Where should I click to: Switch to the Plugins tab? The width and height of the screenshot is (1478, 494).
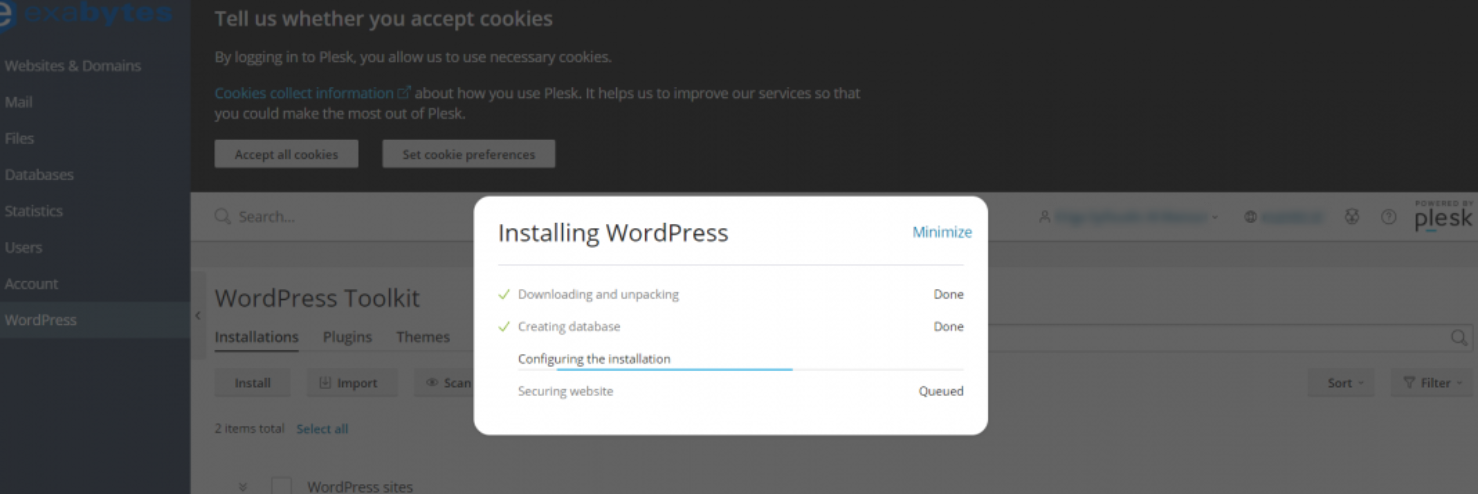(347, 337)
